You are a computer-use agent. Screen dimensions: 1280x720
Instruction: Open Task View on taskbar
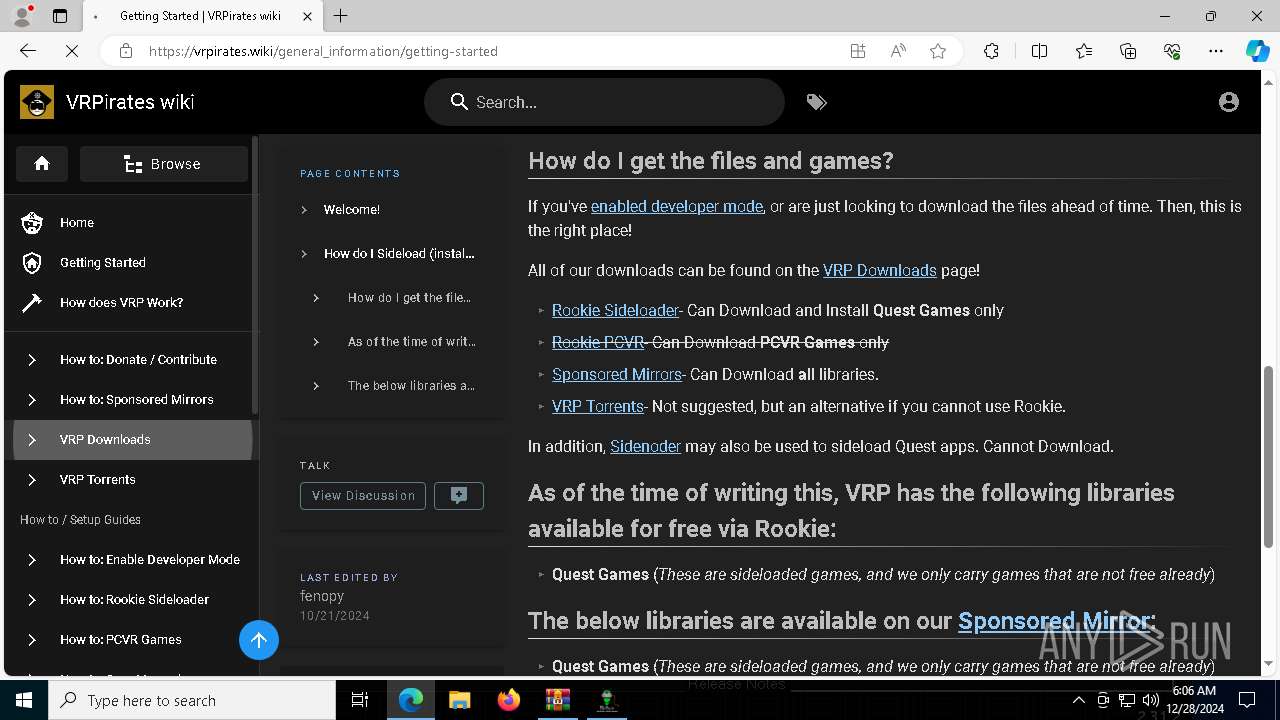(x=361, y=700)
